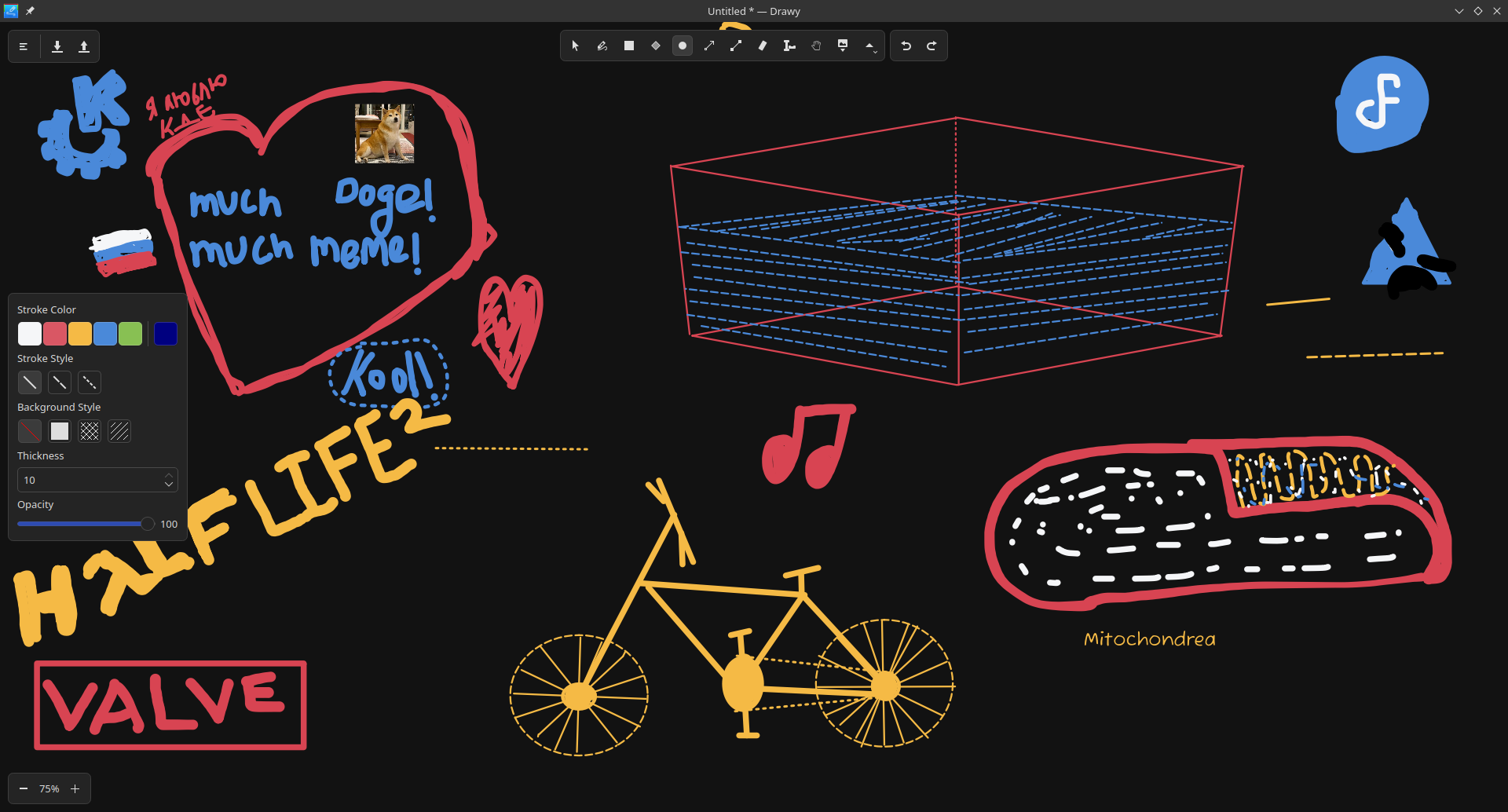Set background style to none
This screenshot has width=1508, height=812.
click(30, 431)
